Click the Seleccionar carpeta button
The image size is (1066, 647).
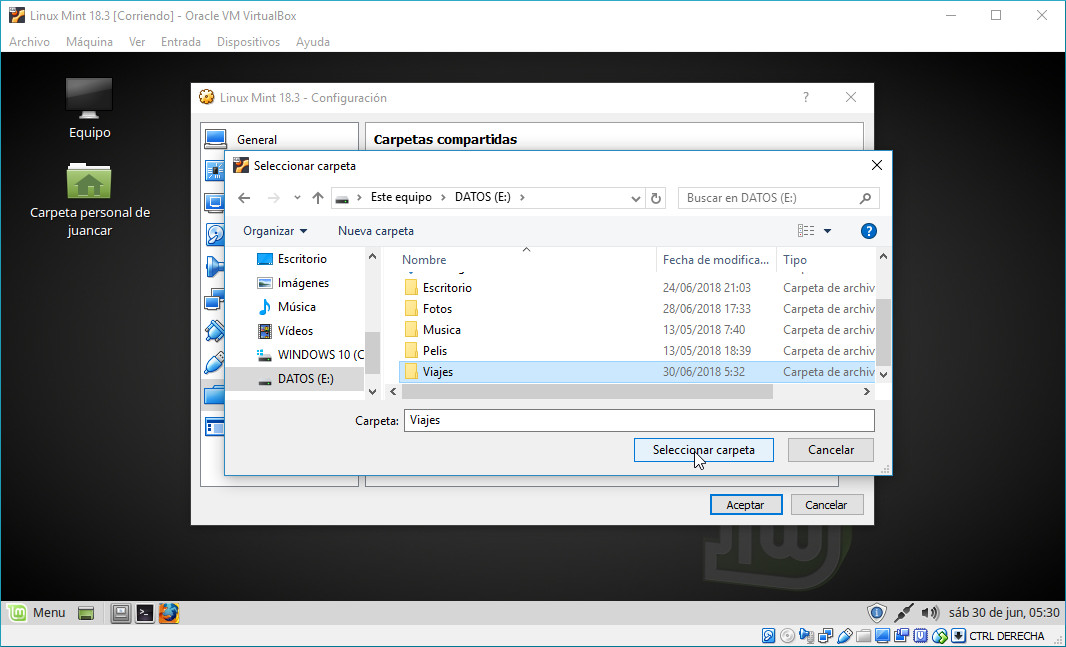[703, 450]
